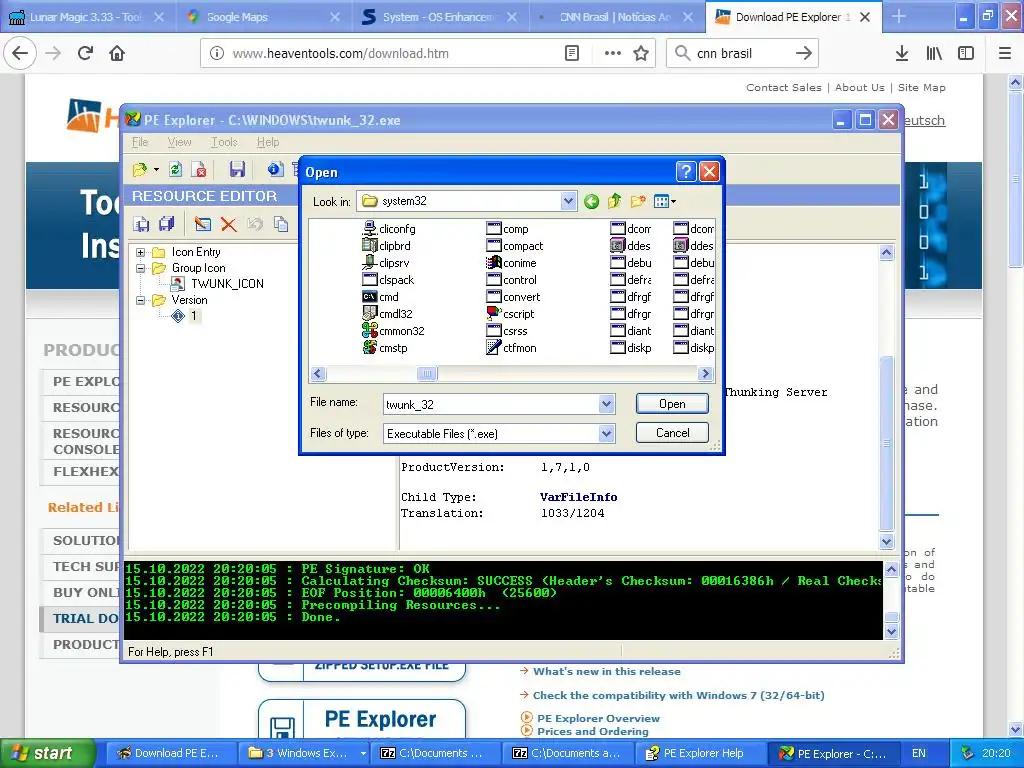Open the View Menu icon in Open dialog
The image size is (1024, 768).
tap(664, 201)
